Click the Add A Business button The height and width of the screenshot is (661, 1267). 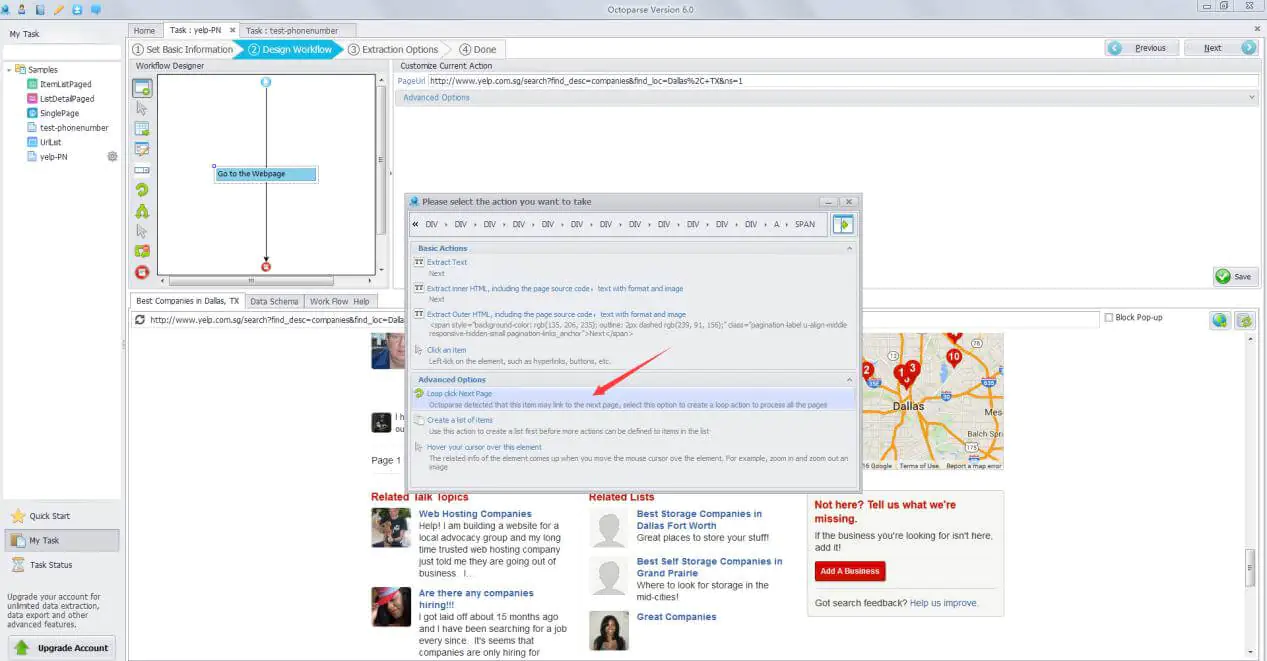(x=849, y=571)
